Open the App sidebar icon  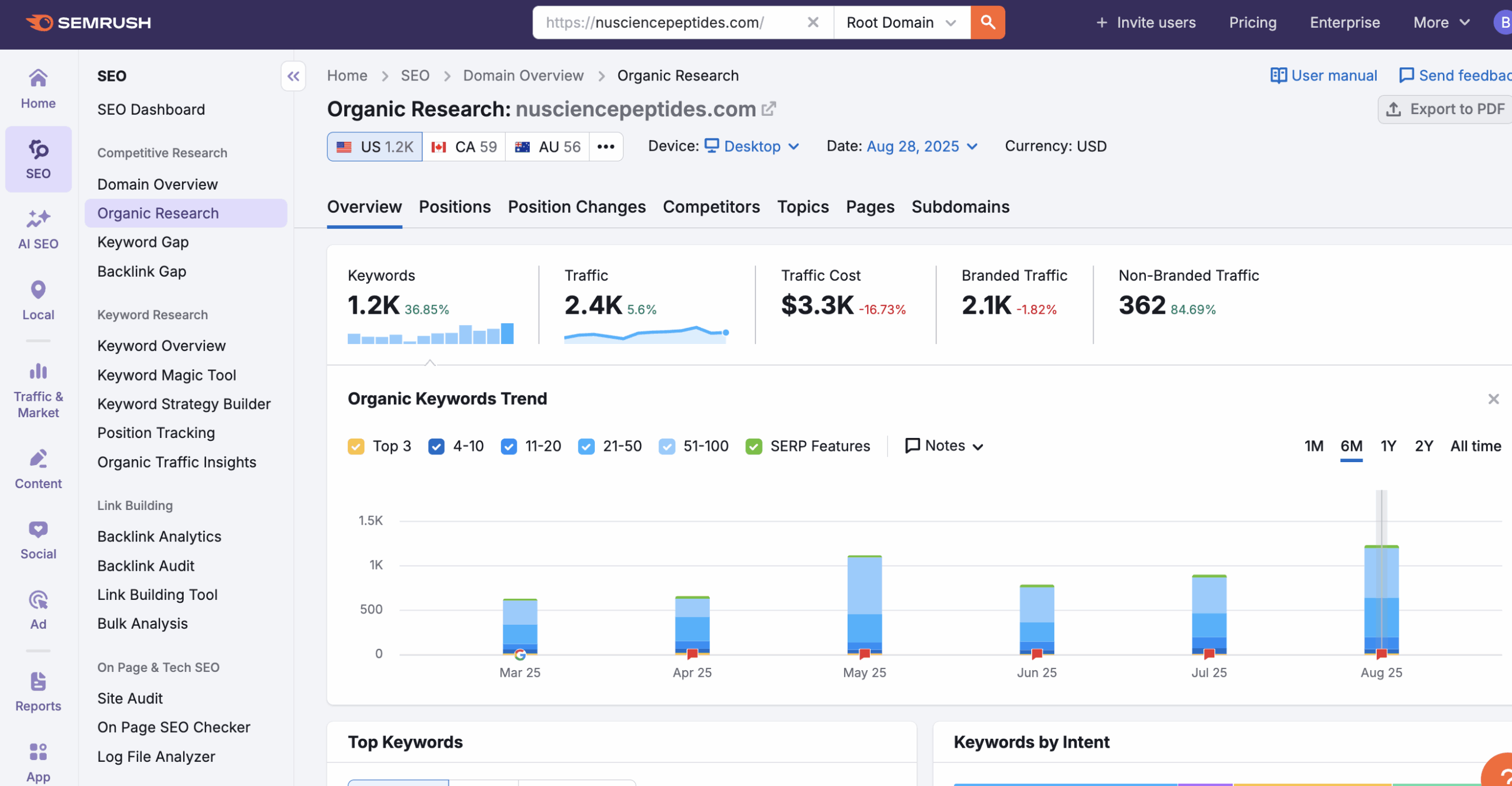38,762
